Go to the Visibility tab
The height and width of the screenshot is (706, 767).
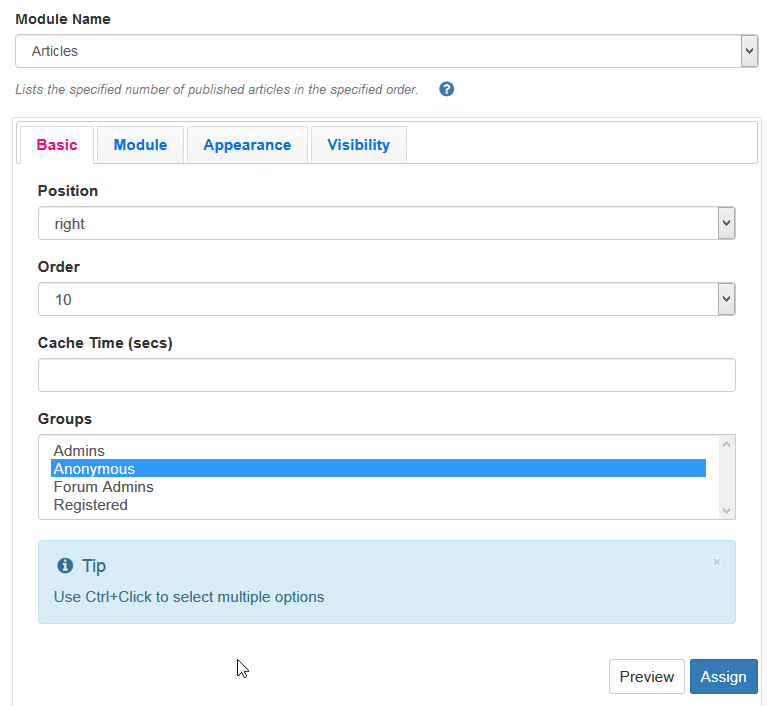pyautogui.click(x=358, y=145)
